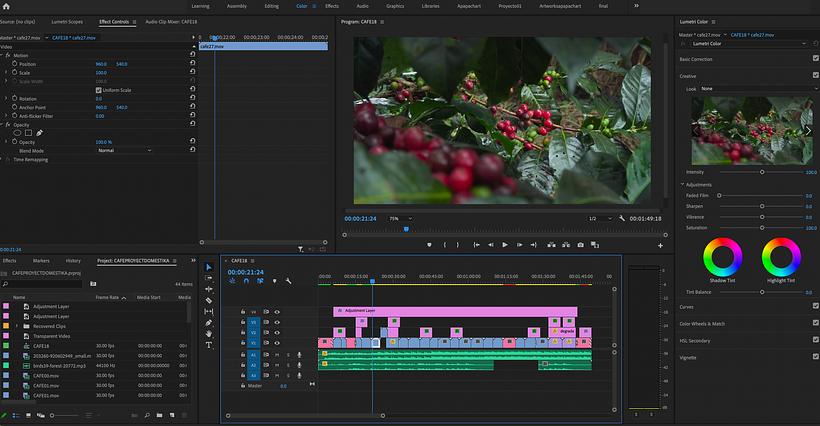Switch to the Editing workspace tab
The image size is (820, 426).
[272, 6]
